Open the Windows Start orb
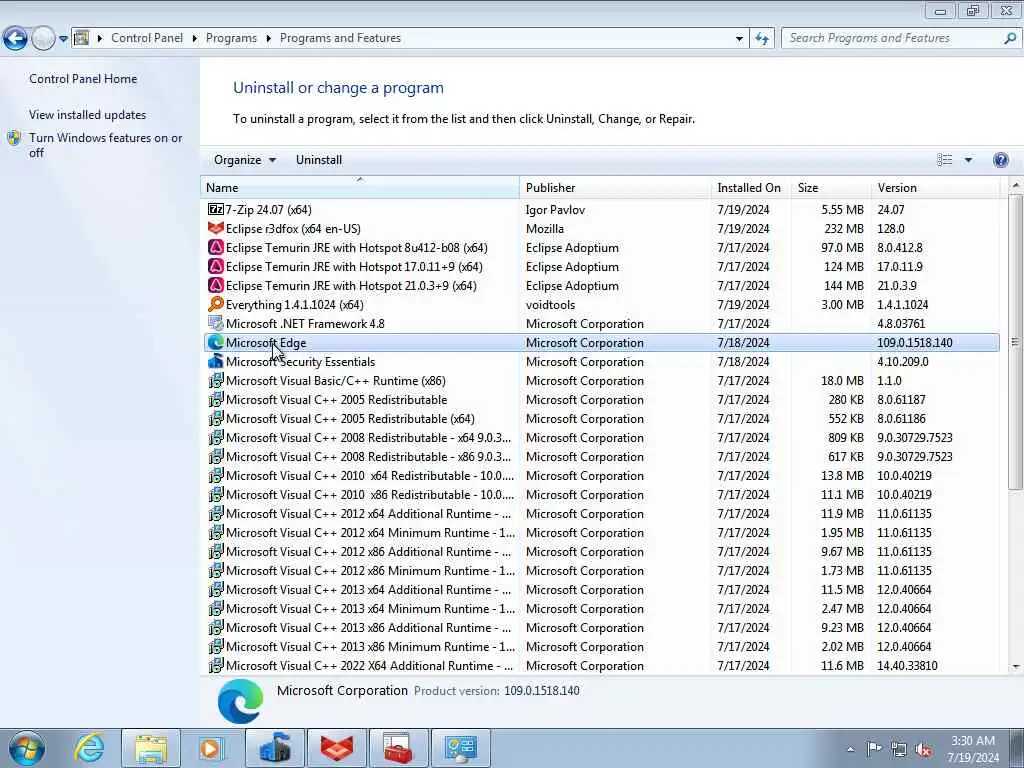The height and width of the screenshot is (768, 1024). (x=27, y=748)
